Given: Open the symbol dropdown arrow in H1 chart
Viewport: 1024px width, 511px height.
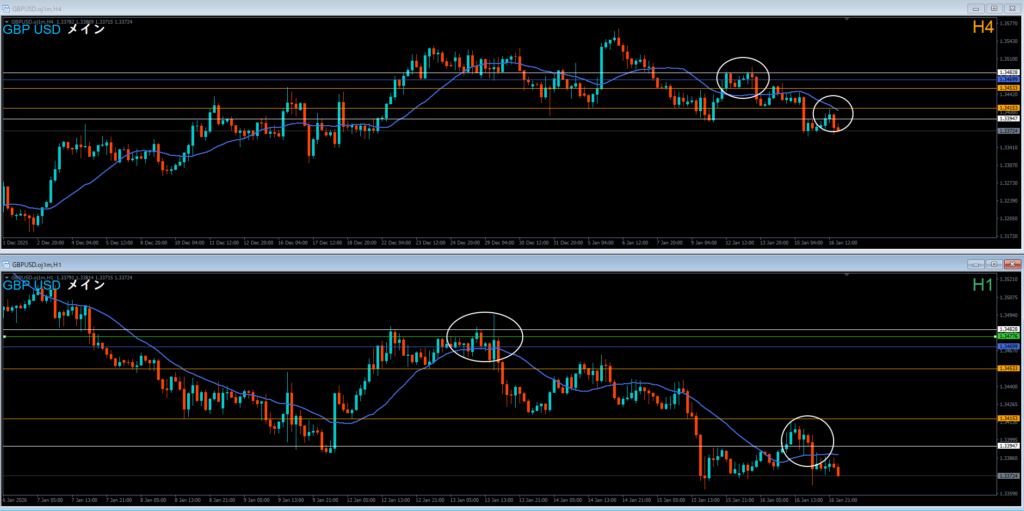Looking at the screenshot, I should (7, 278).
